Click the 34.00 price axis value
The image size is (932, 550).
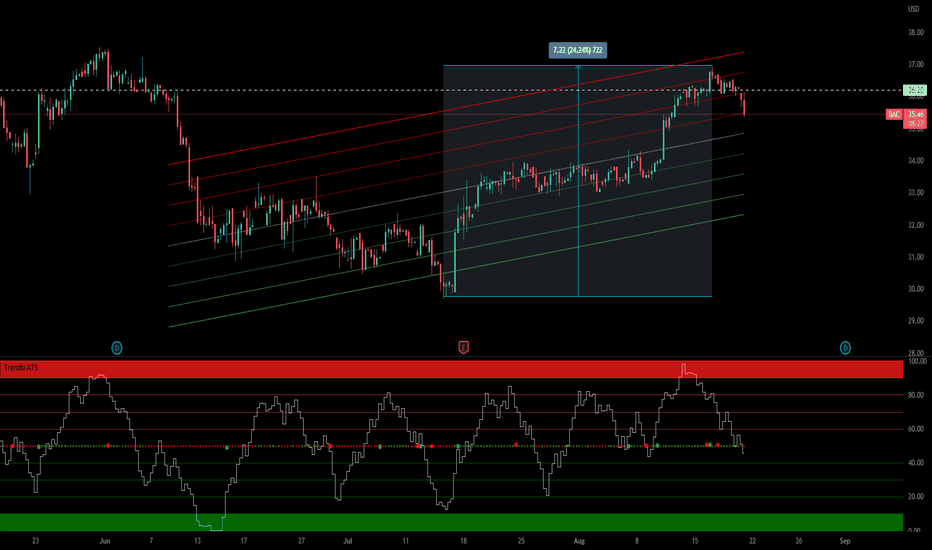[915, 161]
